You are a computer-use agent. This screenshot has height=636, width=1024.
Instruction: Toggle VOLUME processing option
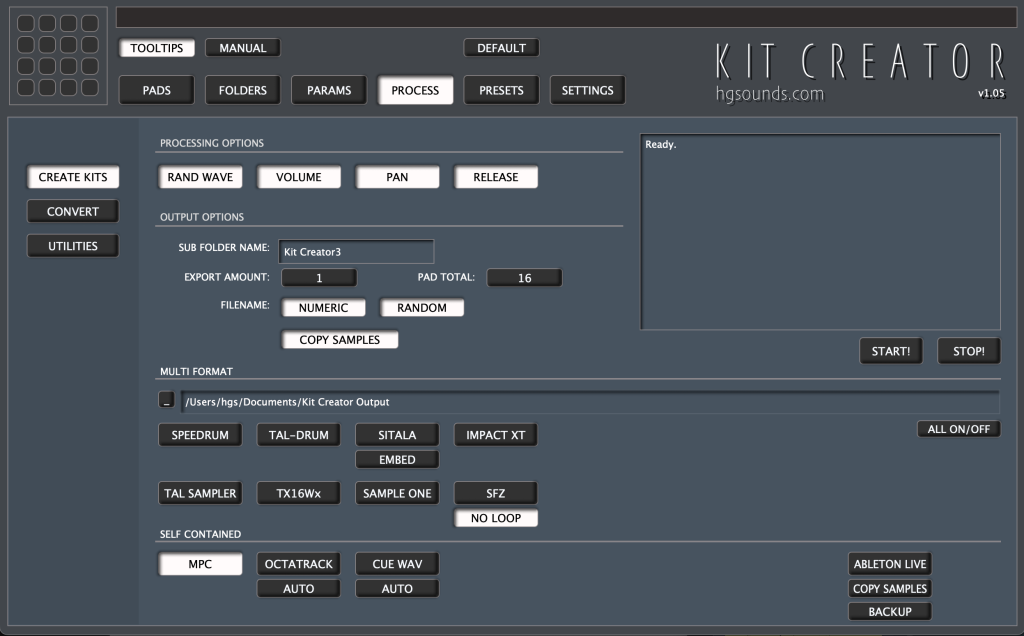[298, 177]
